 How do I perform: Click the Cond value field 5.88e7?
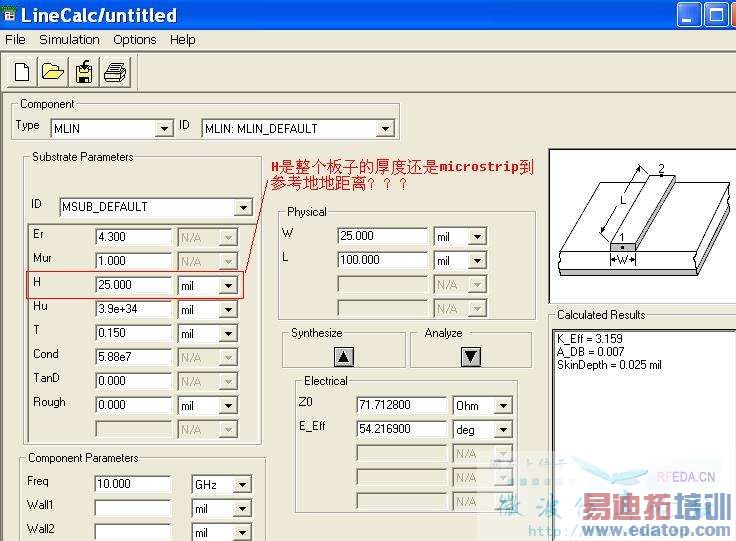[133, 357]
